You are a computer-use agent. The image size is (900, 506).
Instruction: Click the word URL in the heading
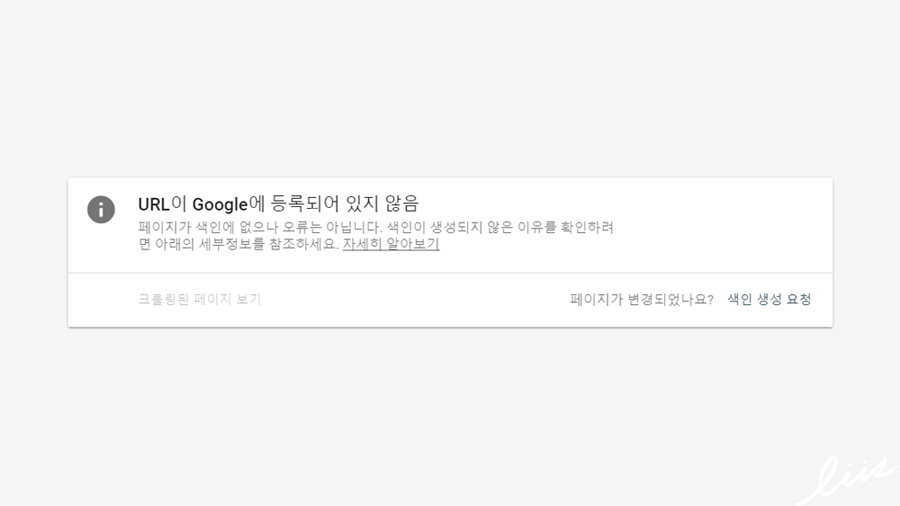pyautogui.click(x=153, y=204)
